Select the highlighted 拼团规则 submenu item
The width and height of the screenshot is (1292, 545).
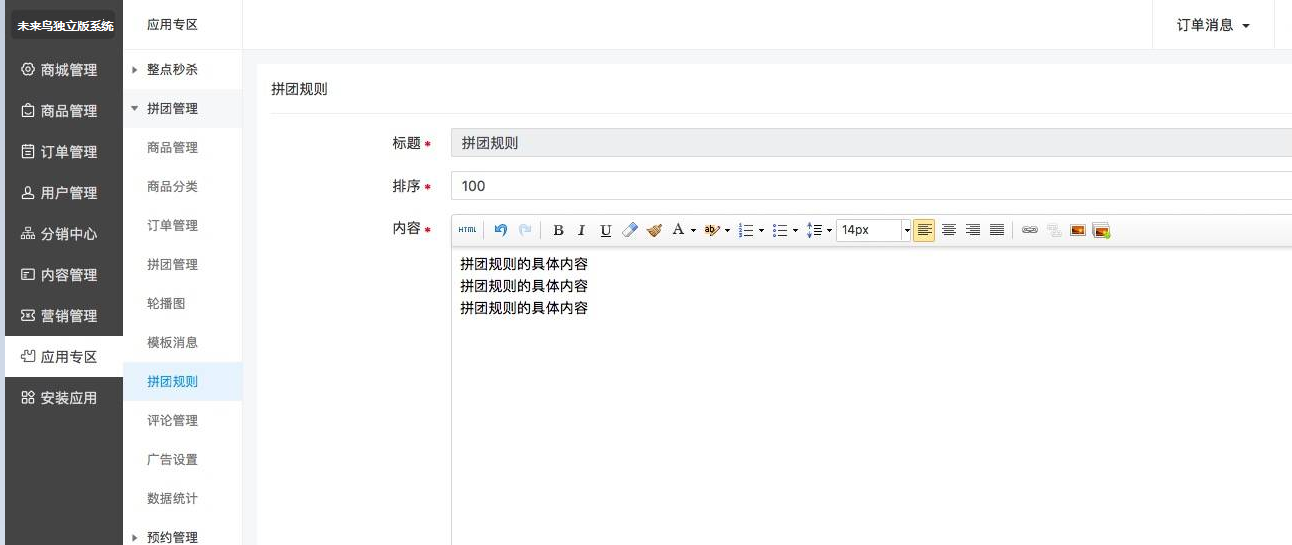pos(183,382)
